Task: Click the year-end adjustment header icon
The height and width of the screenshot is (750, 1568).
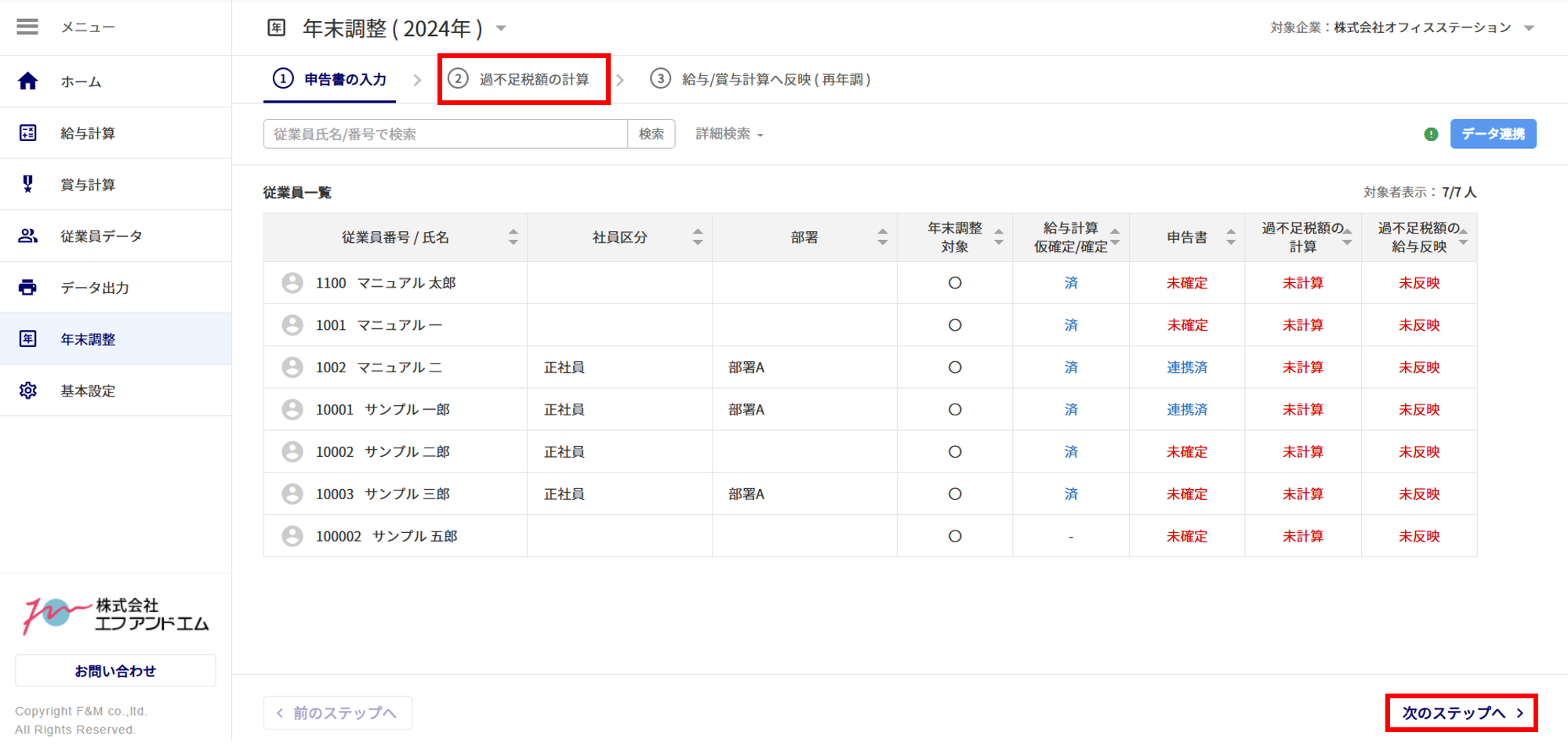Action: (x=277, y=28)
